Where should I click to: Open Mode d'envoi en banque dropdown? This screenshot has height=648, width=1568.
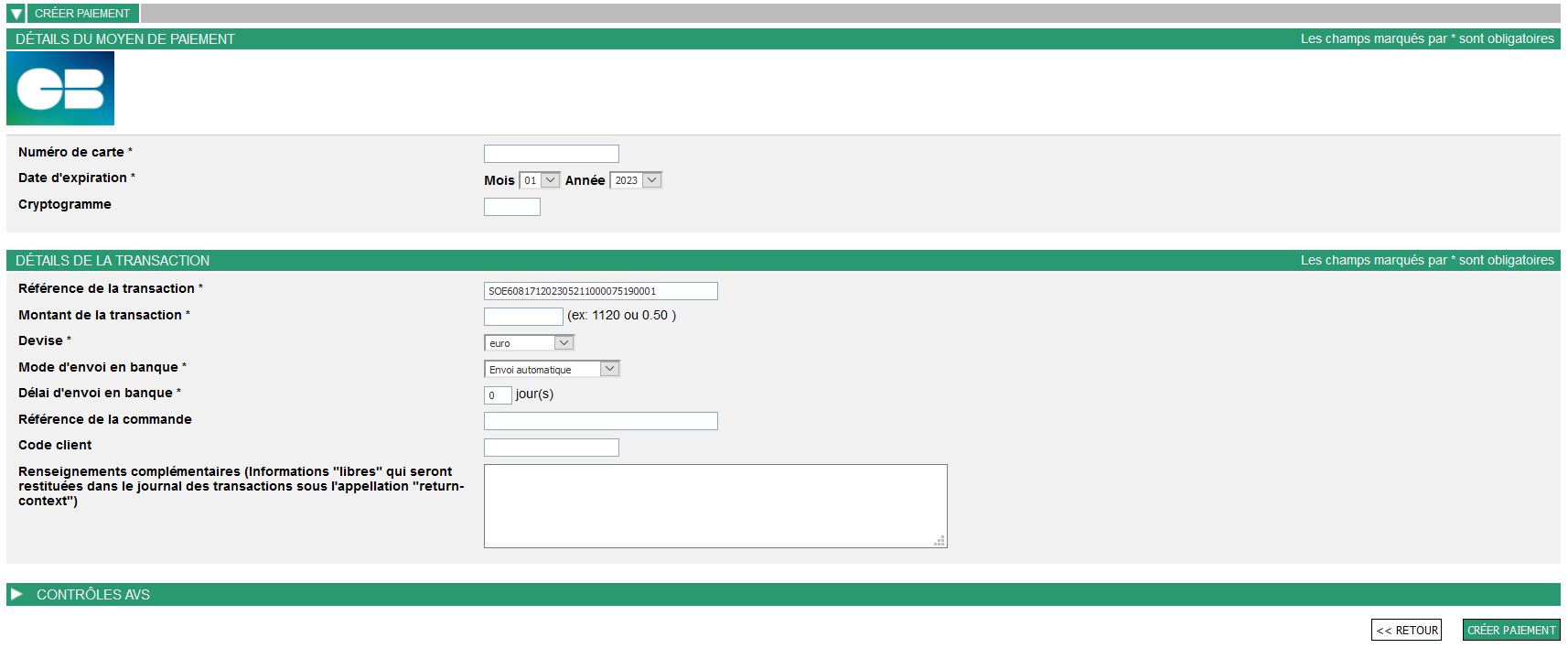point(552,369)
